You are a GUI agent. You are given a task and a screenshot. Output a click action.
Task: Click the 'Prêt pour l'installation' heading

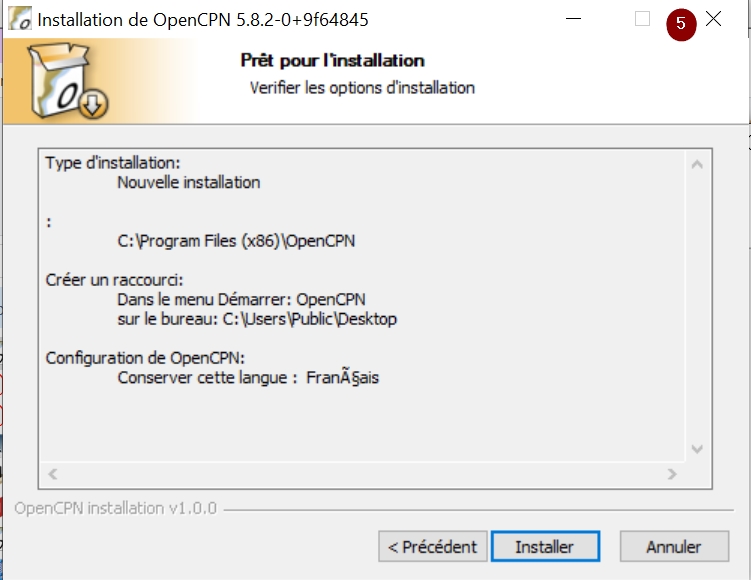[x=332, y=60]
